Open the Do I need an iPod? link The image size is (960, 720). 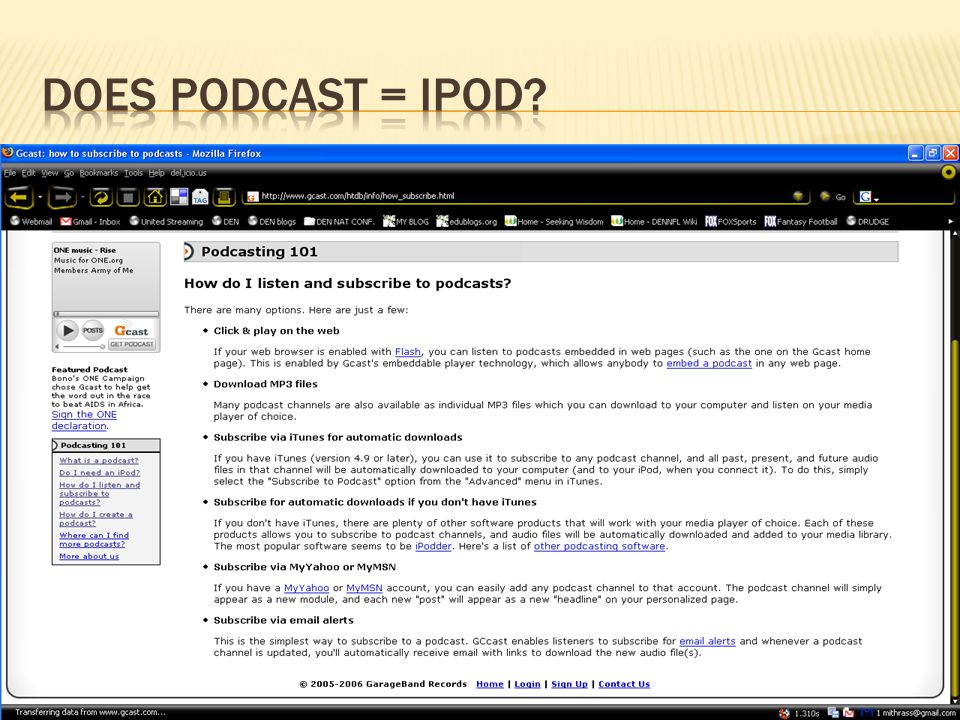(x=99, y=473)
